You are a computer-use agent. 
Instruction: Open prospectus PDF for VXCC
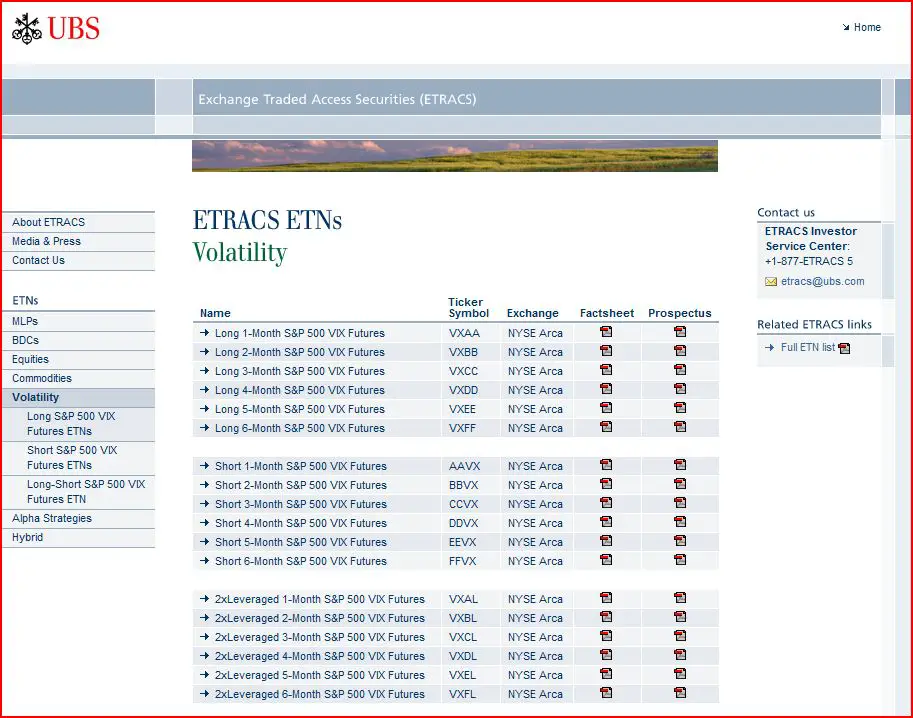680,370
